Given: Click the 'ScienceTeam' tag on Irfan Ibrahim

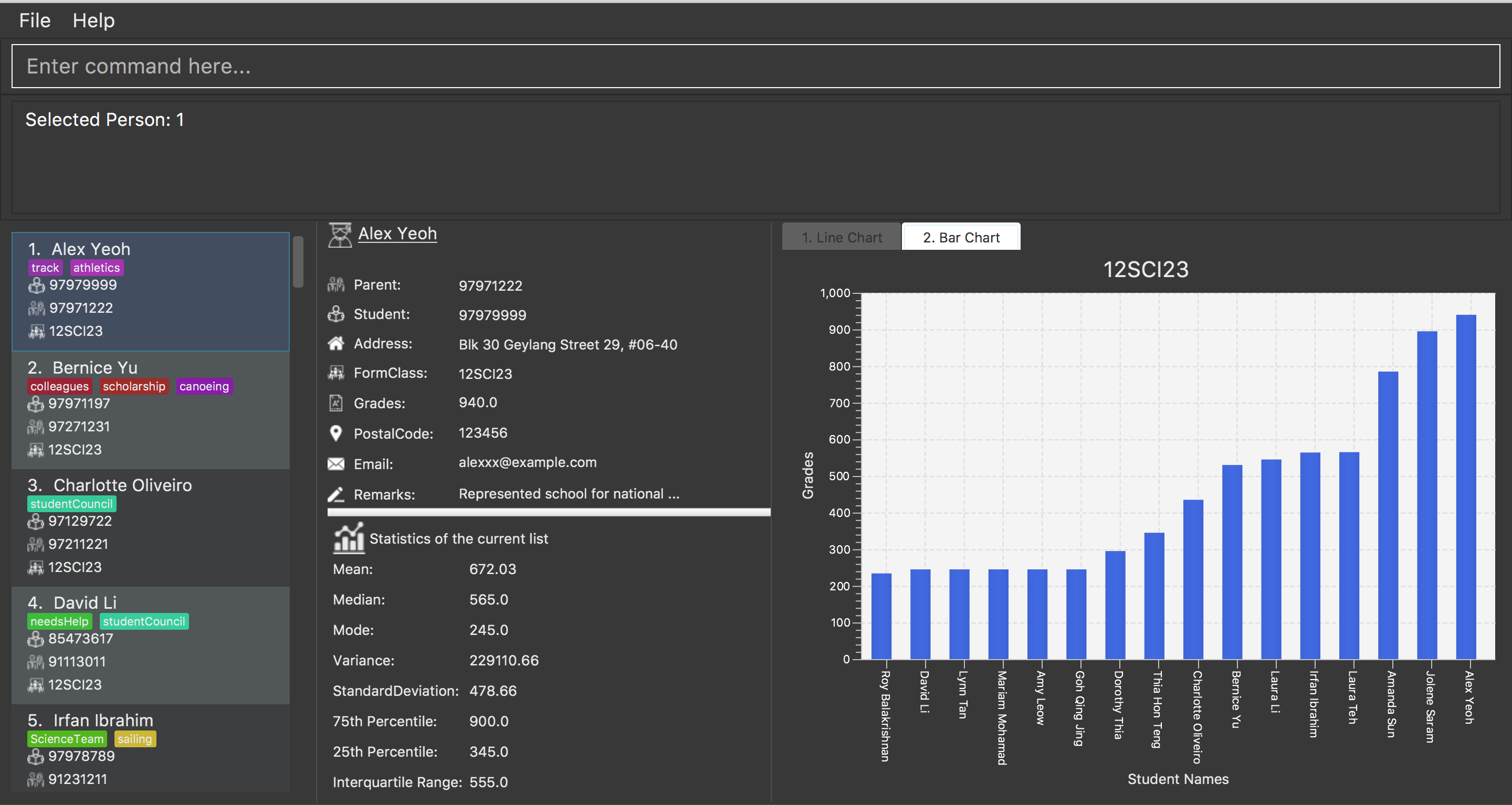Looking at the screenshot, I should pos(67,739).
